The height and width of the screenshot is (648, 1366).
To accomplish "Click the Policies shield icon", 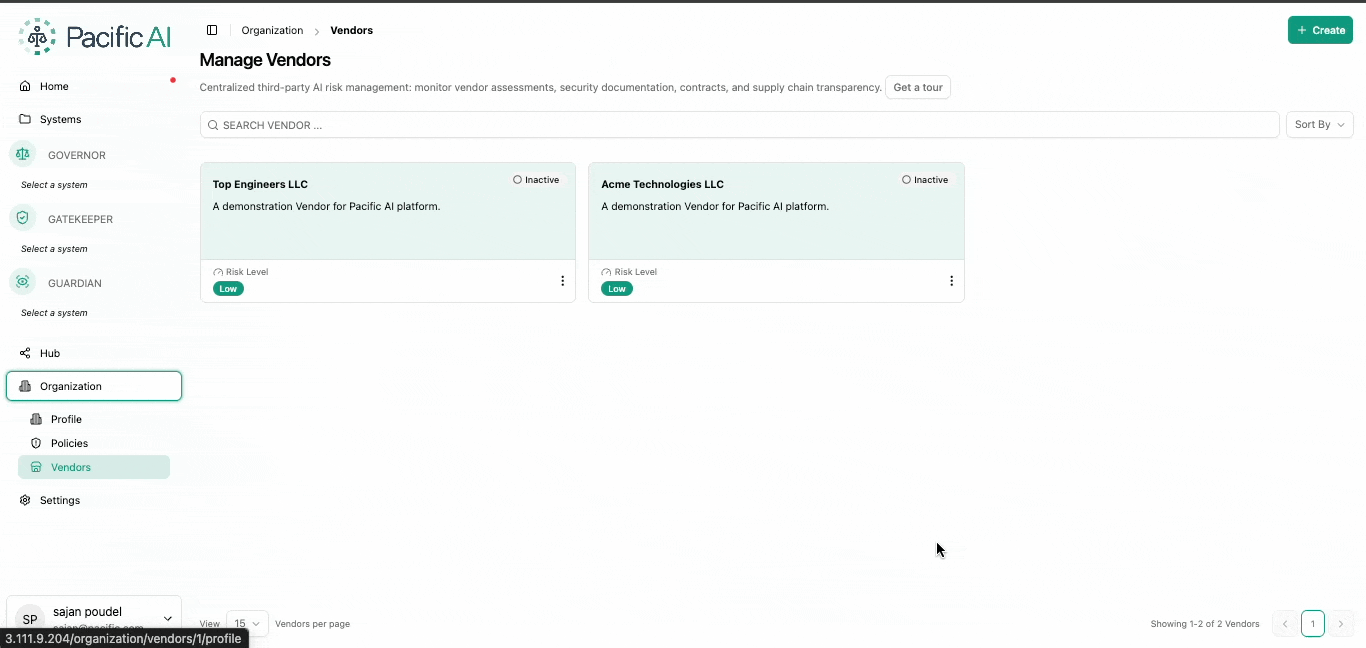I will (36, 443).
